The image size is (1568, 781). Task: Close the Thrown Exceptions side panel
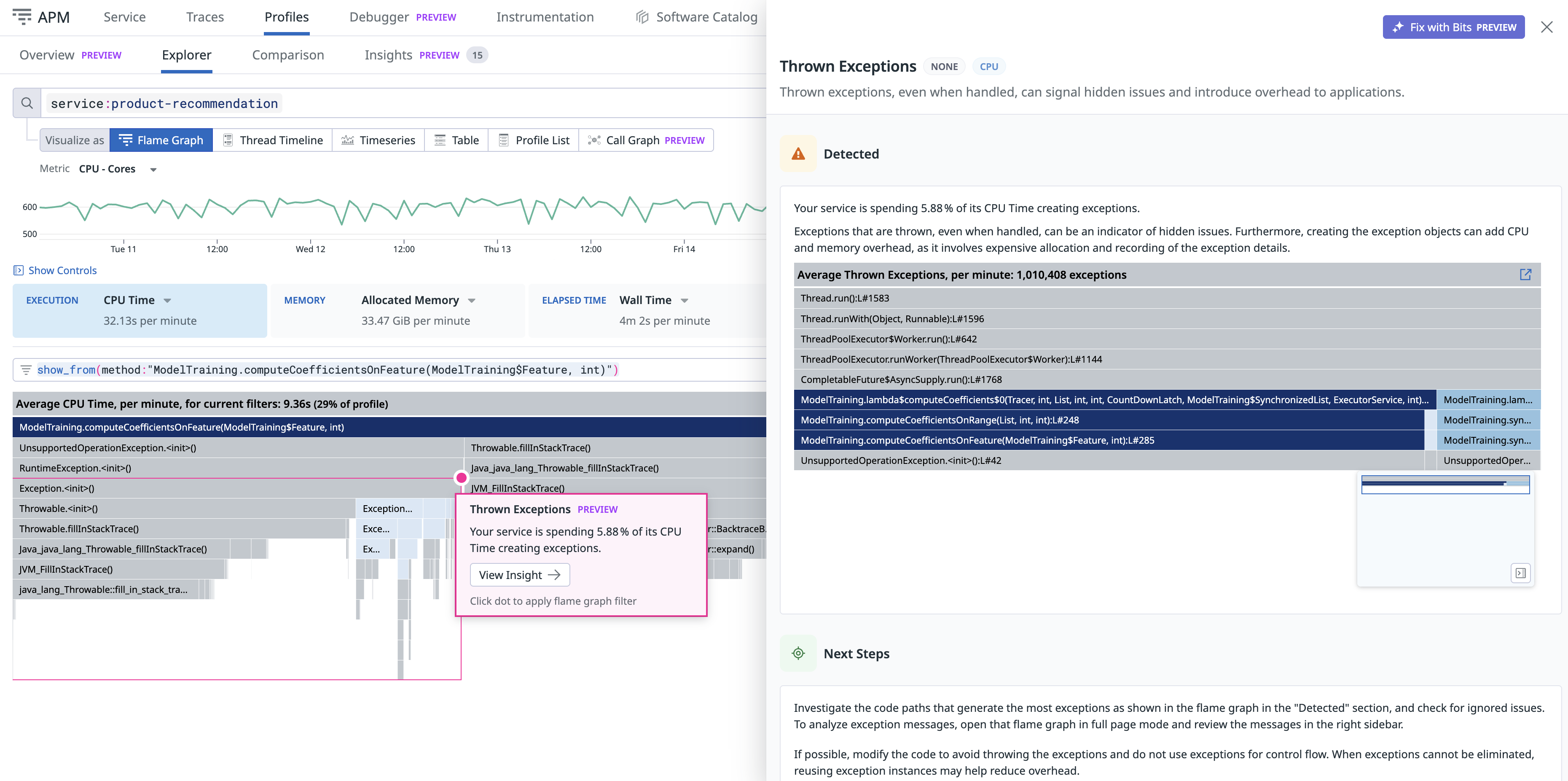click(1546, 27)
